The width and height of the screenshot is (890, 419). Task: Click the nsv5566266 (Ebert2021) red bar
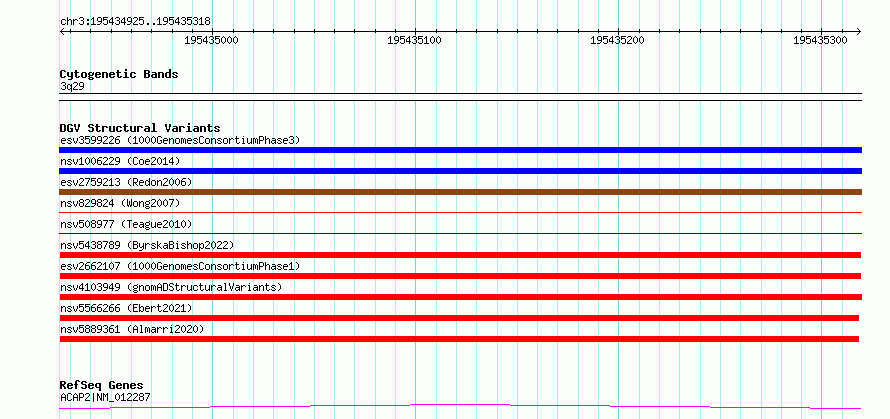point(459,318)
